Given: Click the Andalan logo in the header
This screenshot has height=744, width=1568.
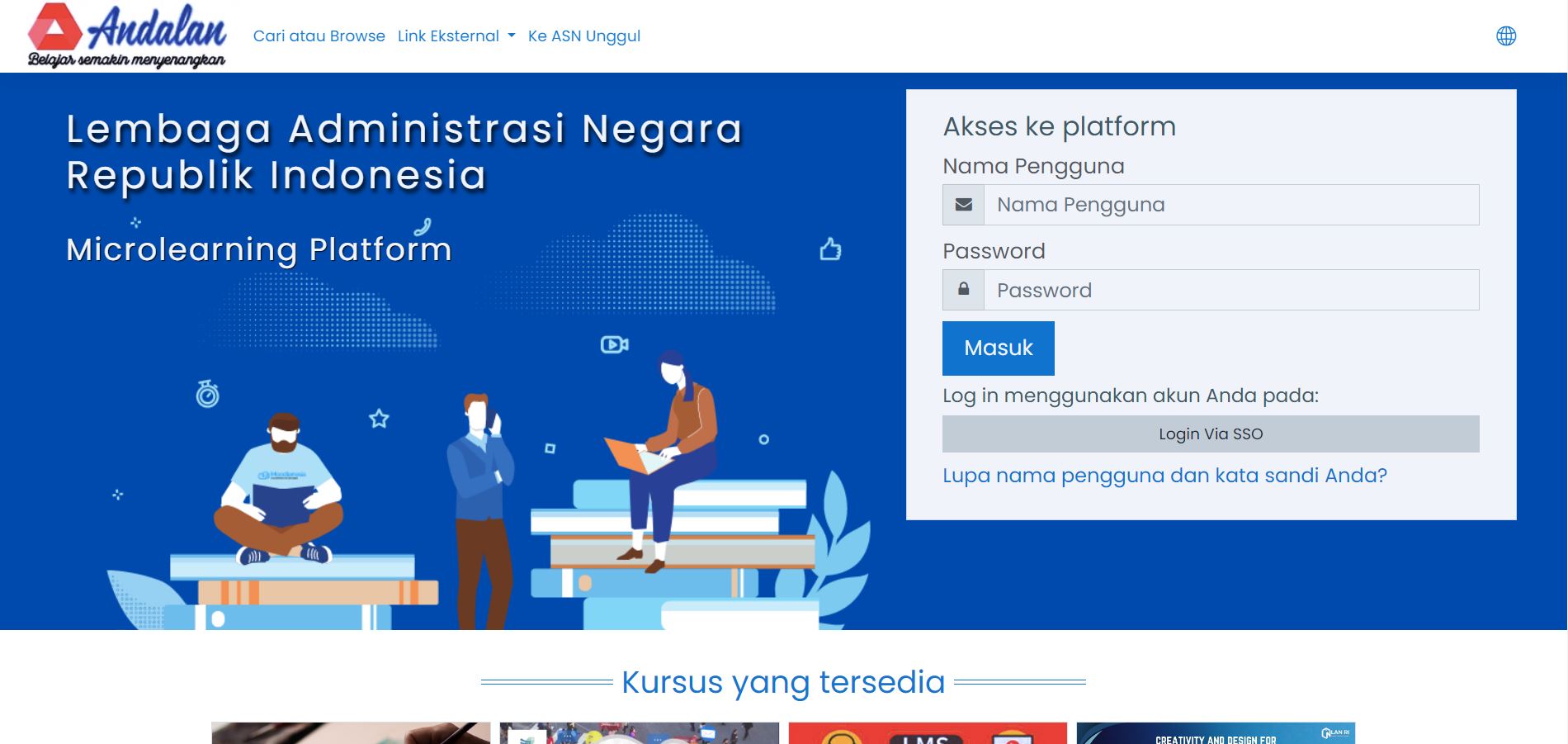Looking at the screenshot, I should coord(126,36).
